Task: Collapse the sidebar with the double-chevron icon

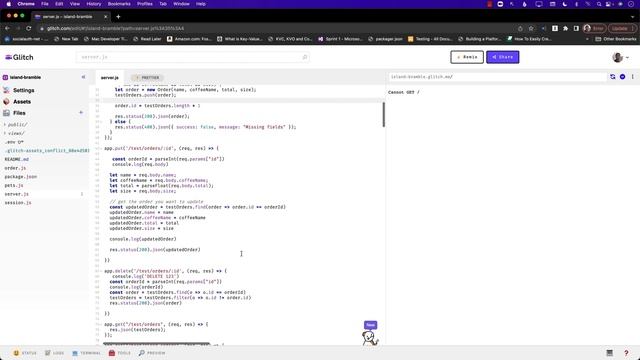Action: [x=83, y=77]
